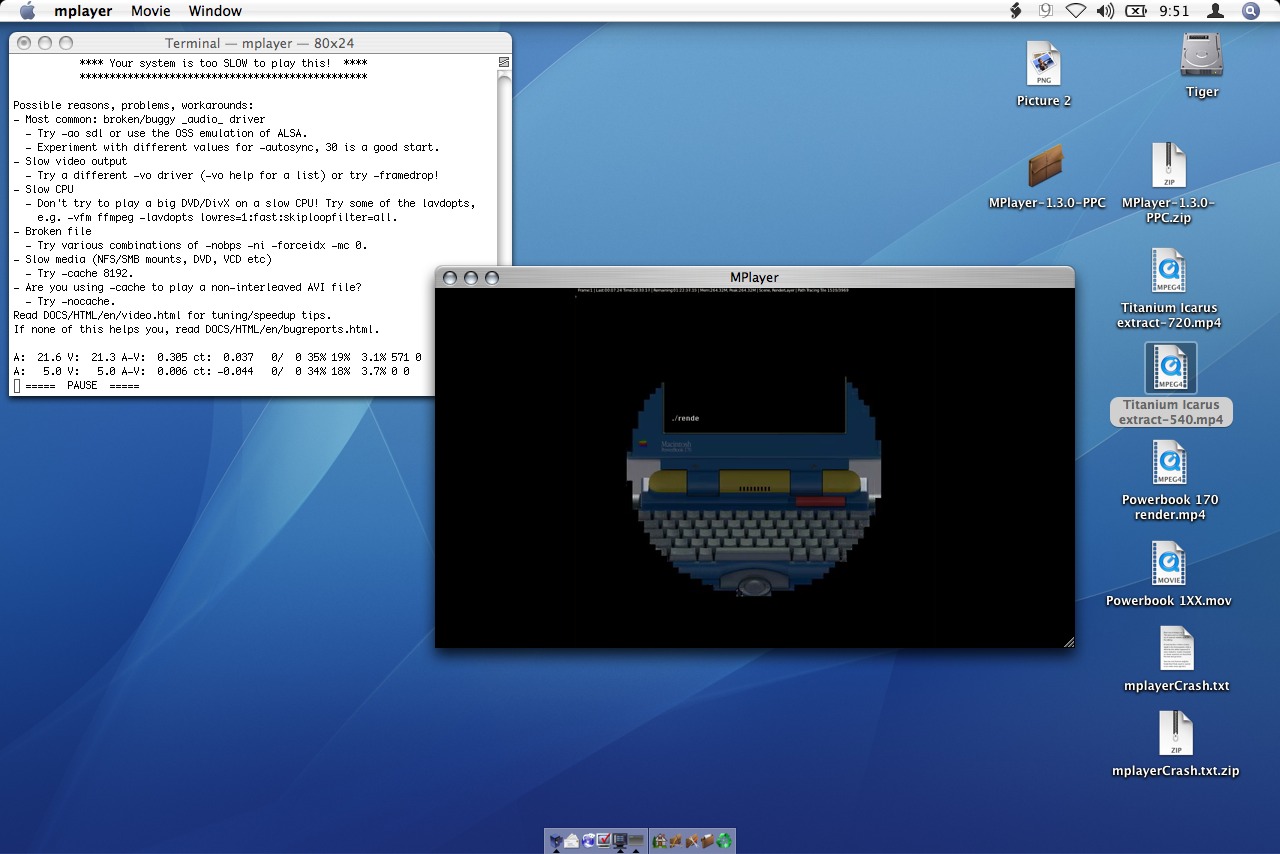Select Powerbook 170 render.mp4 file
Viewport: 1280px width, 854px height.
(1168, 463)
